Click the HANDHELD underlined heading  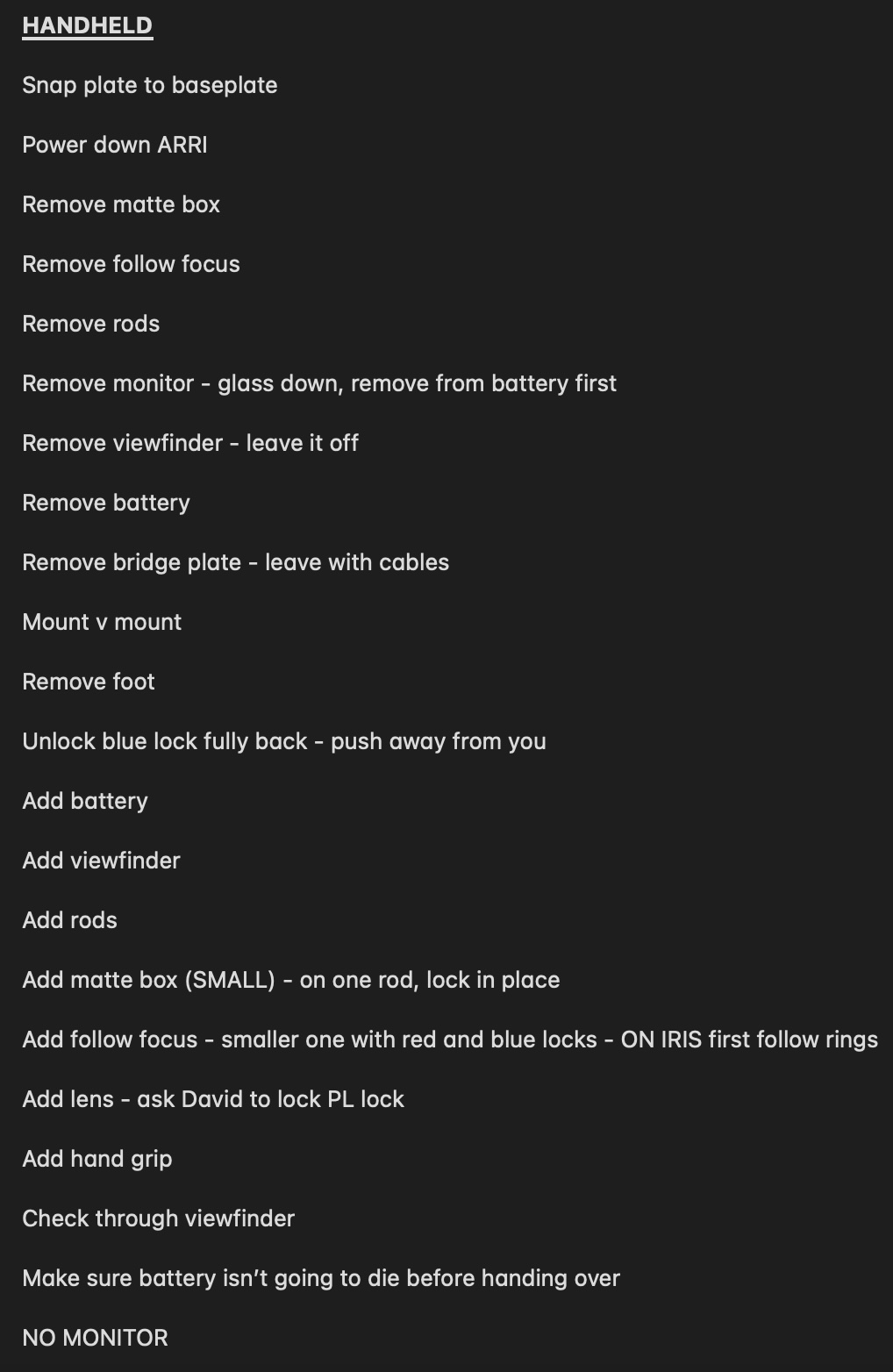pyautogui.click(x=87, y=25)
